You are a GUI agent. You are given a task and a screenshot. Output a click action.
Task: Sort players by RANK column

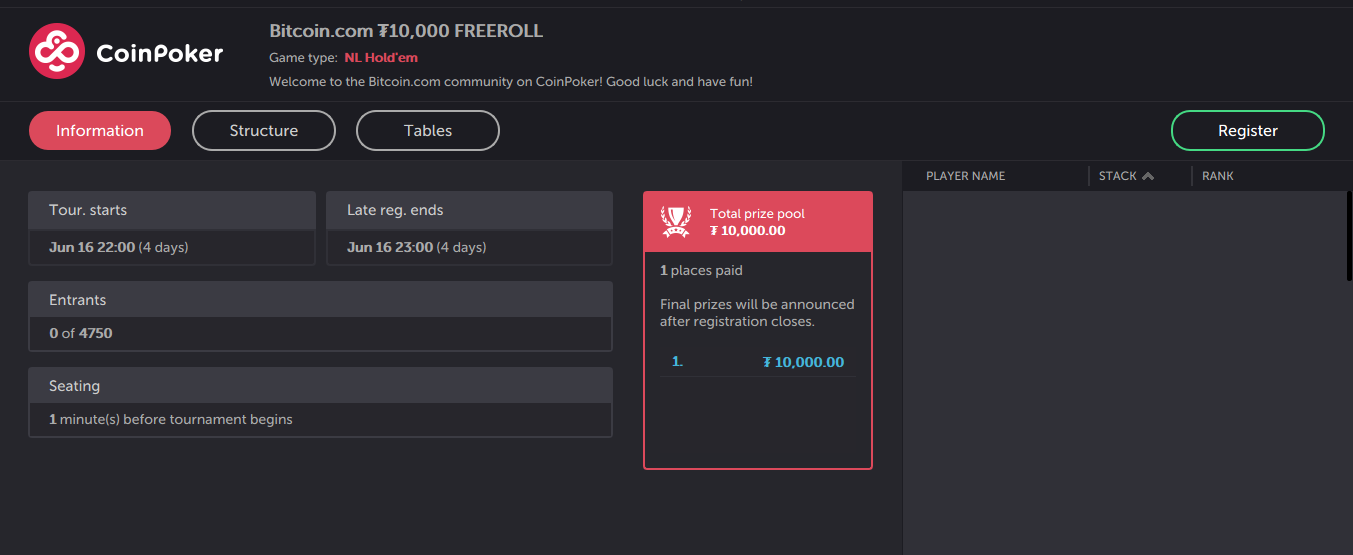click(x=1218, y=176)
